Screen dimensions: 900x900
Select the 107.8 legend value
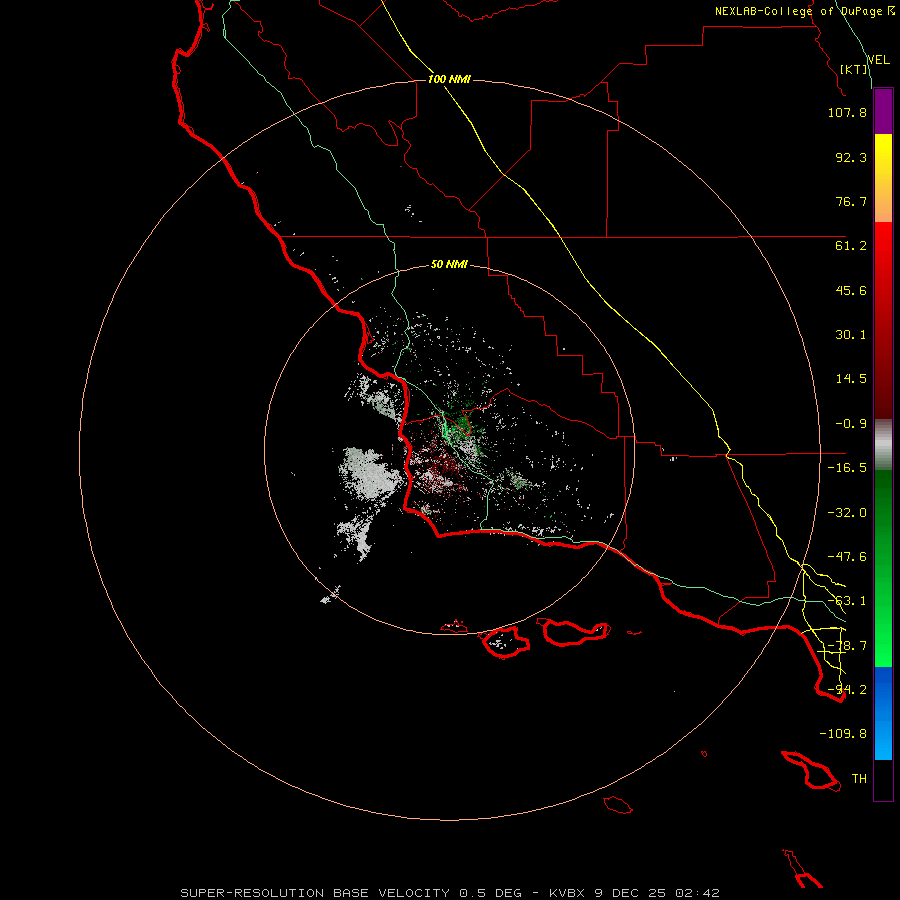pos(847,112)
